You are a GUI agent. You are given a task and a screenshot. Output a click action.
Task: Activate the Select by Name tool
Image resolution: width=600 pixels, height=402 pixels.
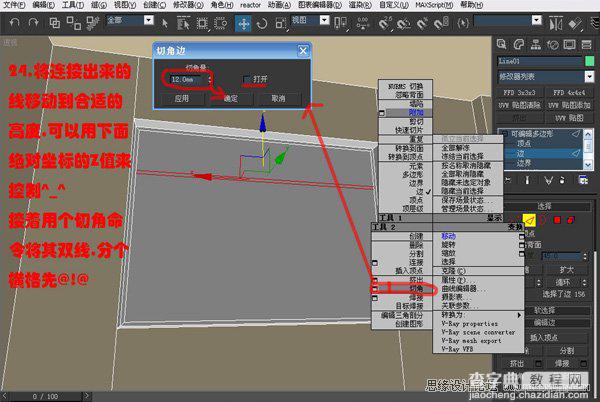point(183,23)
